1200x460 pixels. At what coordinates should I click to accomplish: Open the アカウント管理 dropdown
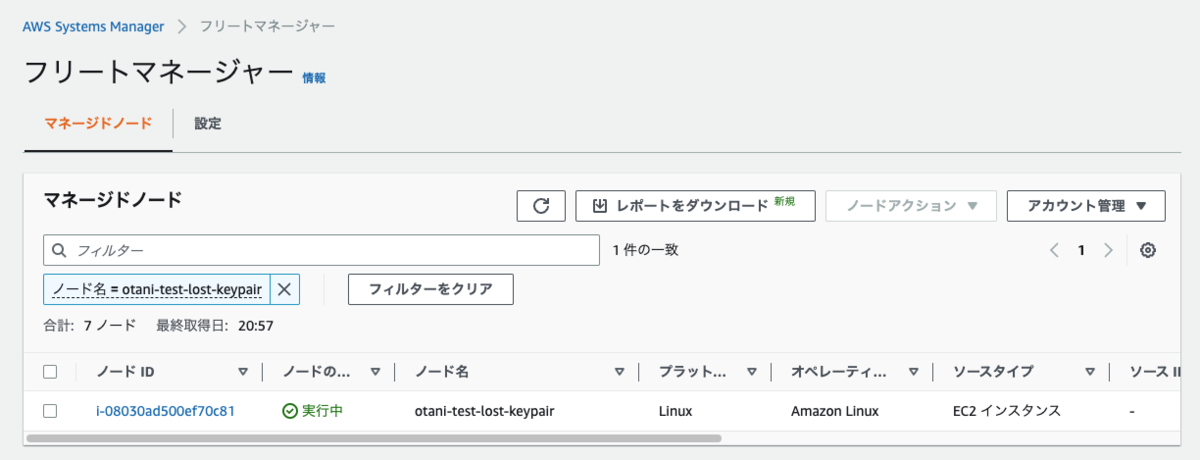pos(1086,205)
